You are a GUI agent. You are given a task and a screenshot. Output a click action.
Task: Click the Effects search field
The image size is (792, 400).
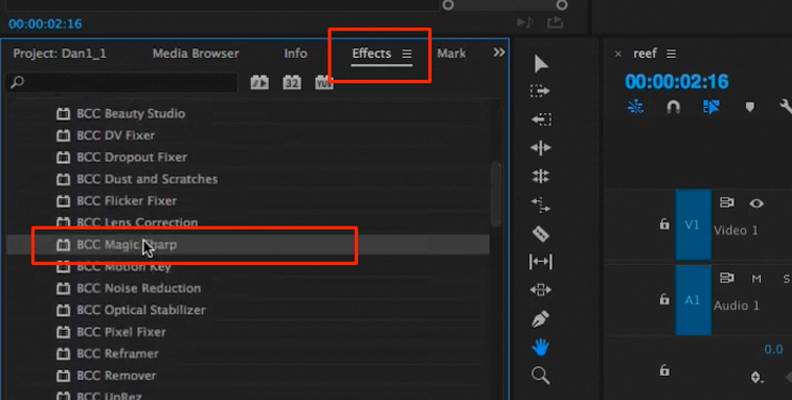tap(121, 82)
